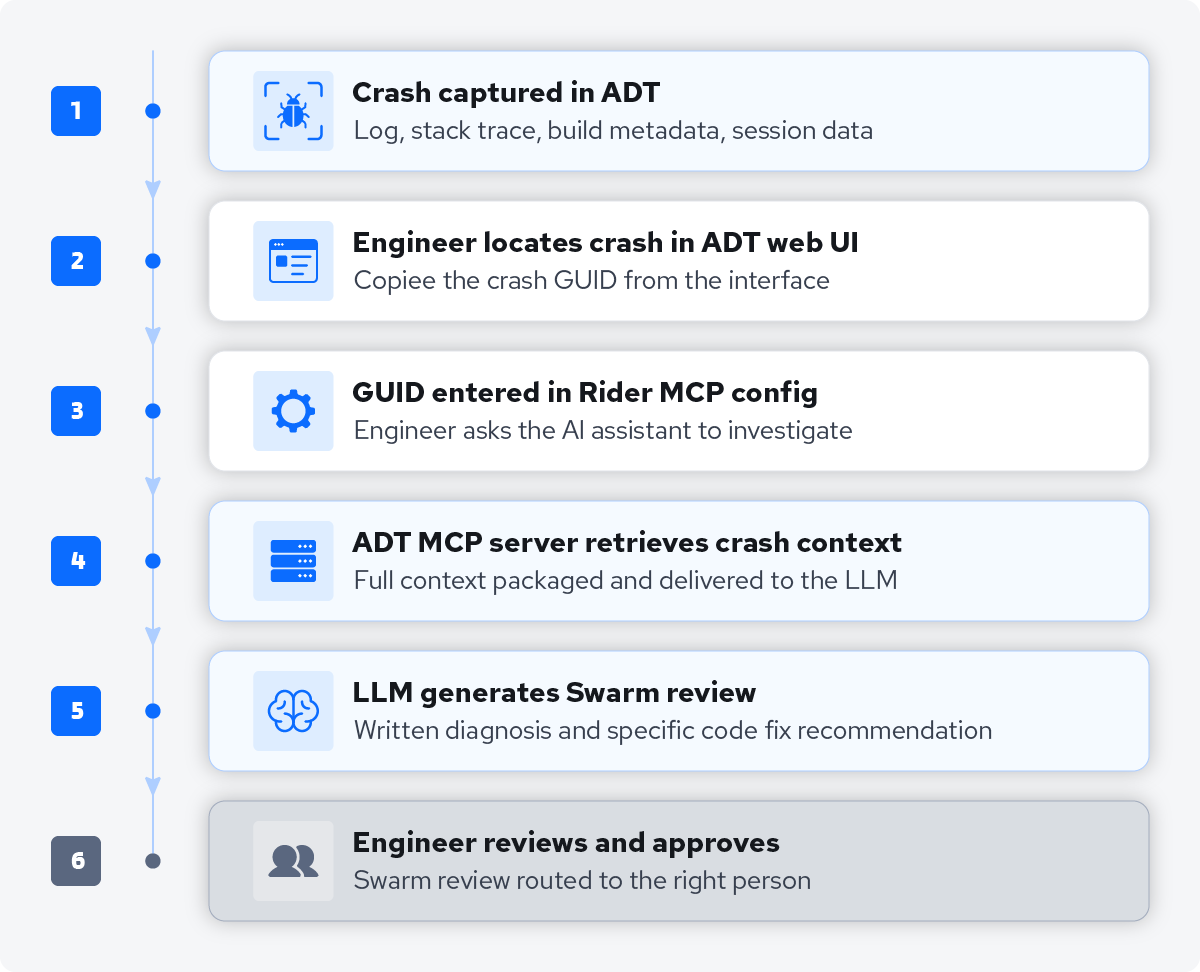Click 'Swarm review routed to the right person' text
Screen dimensions: 1200x972
(582, 880)
